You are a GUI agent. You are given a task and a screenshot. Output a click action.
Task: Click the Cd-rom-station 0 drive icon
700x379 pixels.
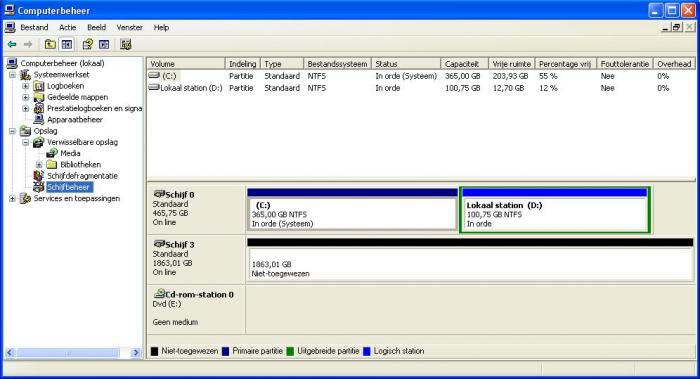pos(159,294)
